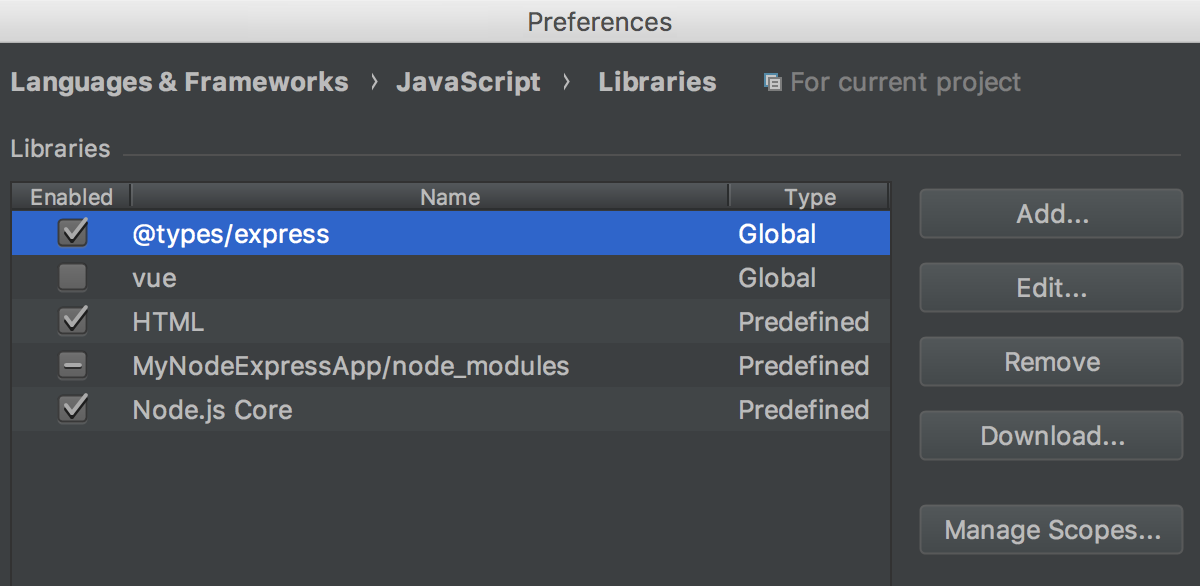Open the Manage Scopes... dialog
1200x586 pixels.
click(x=1050, y=529)
